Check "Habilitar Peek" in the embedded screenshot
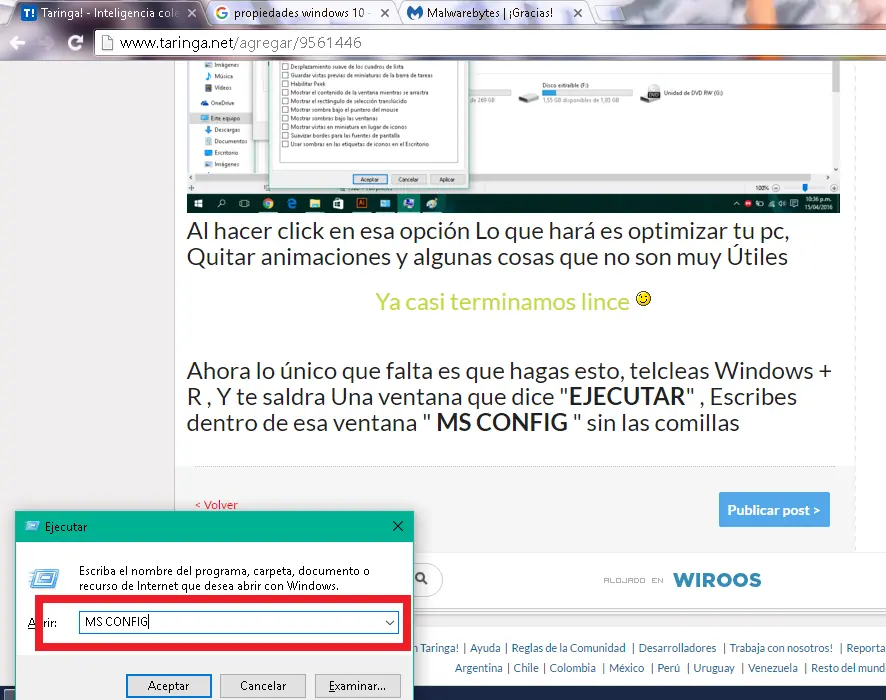Screen dimensions: 886x700 pos(285,84)
